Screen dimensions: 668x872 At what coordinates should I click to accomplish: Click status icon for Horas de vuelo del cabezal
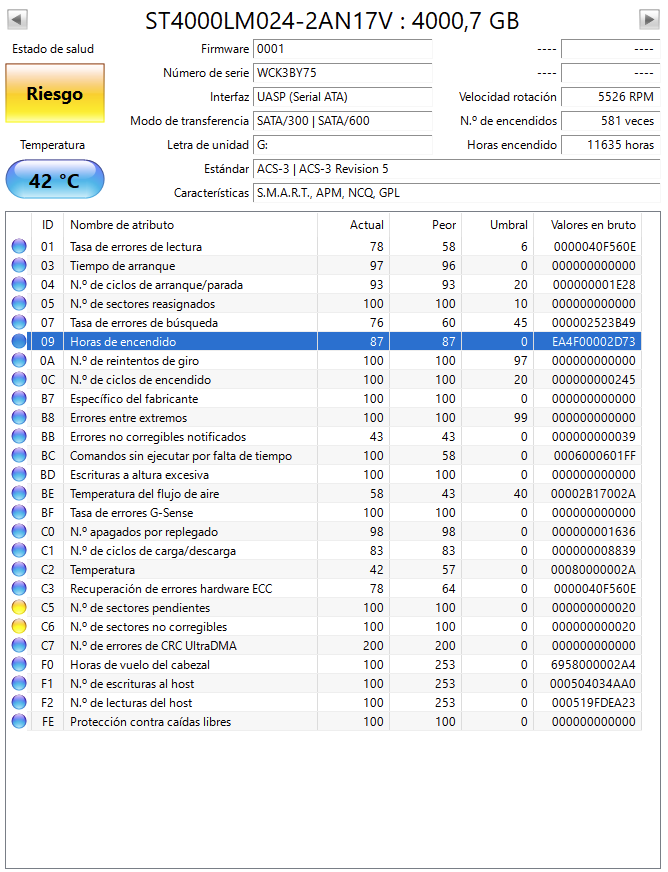click(x=19, y=665)
